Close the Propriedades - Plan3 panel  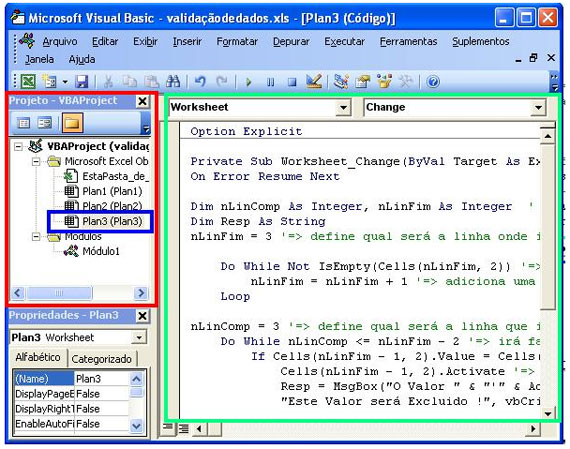(142, 316)
